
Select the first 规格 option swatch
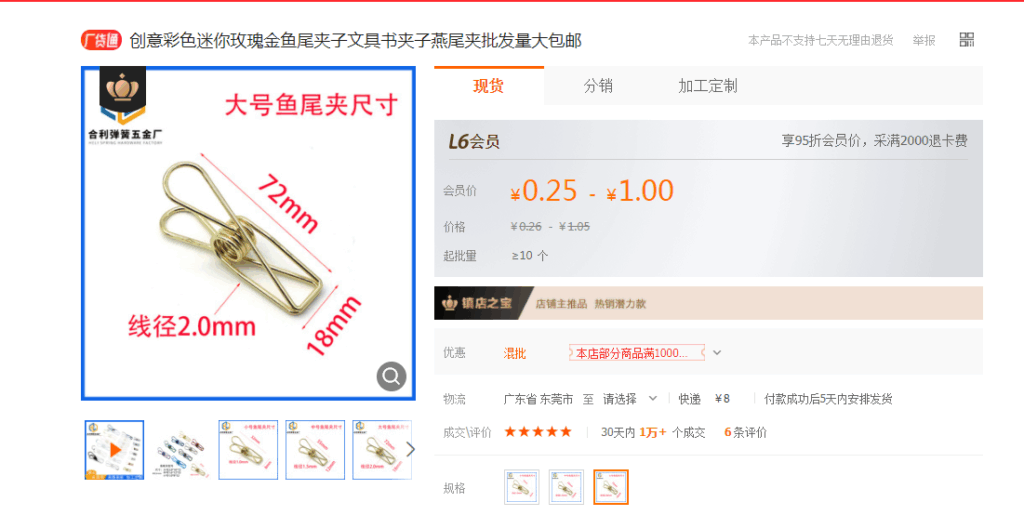pos(522,487)
